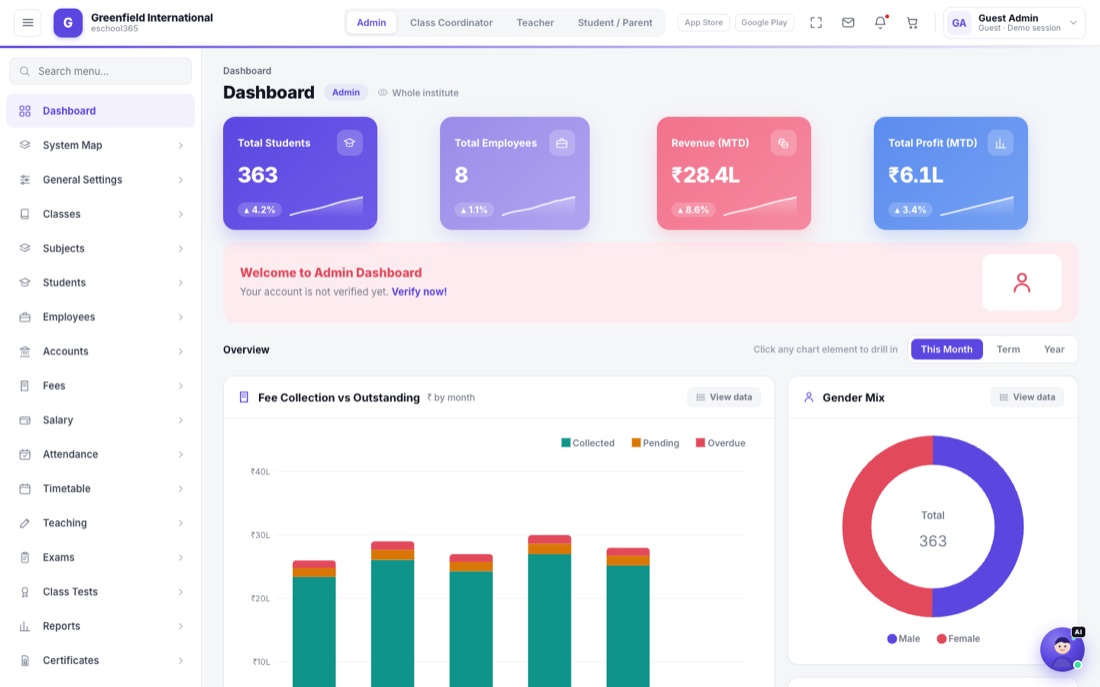Toggle the Overdue legend series

pyautogui.click(x=720, y=443)
